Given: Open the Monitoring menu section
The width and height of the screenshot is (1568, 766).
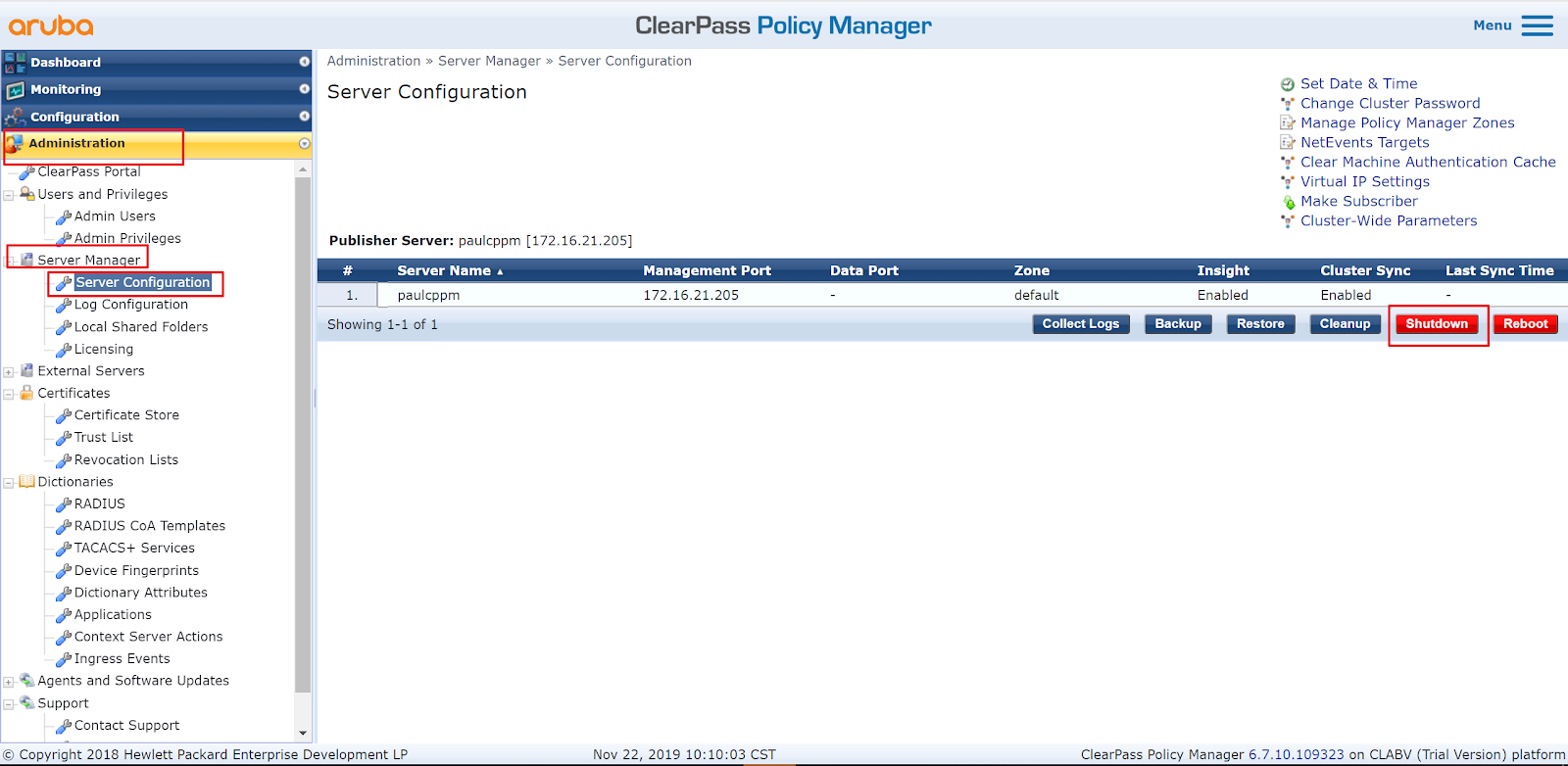Looking at the screenshot, I should pos(157,89).
